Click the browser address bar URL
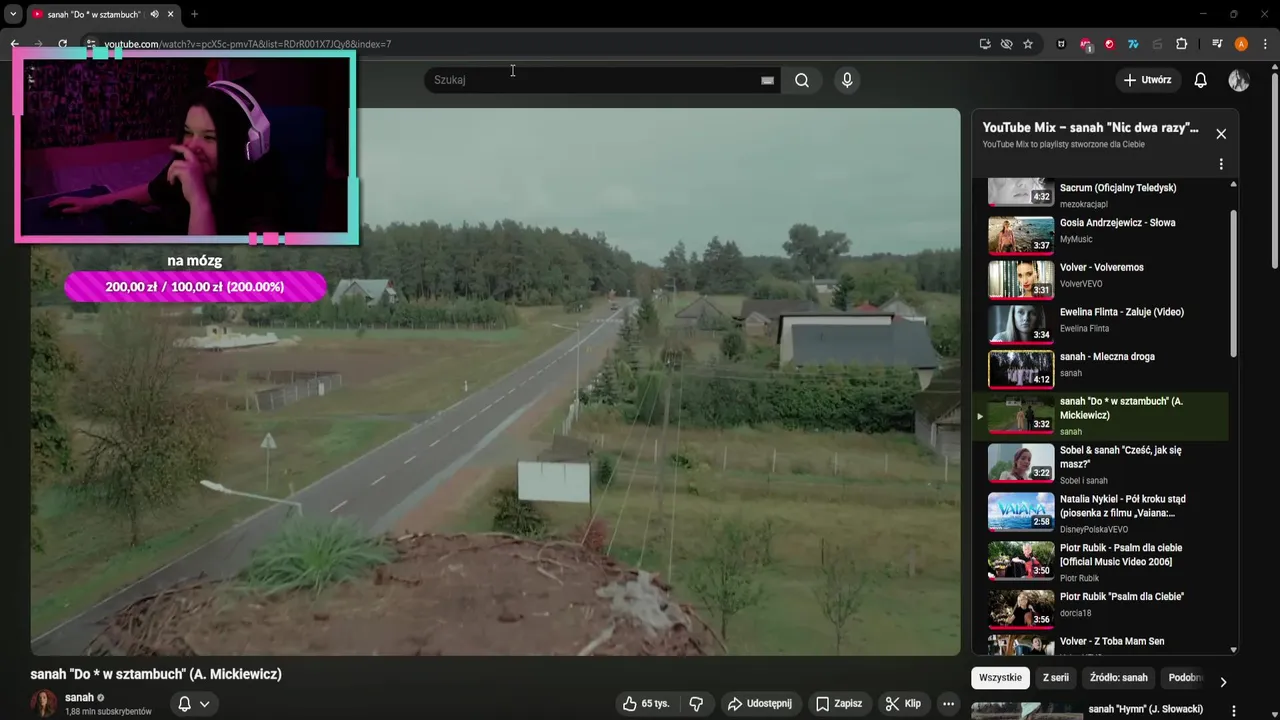The width and height of the screenshot is (1280, 720). [247, 44]
